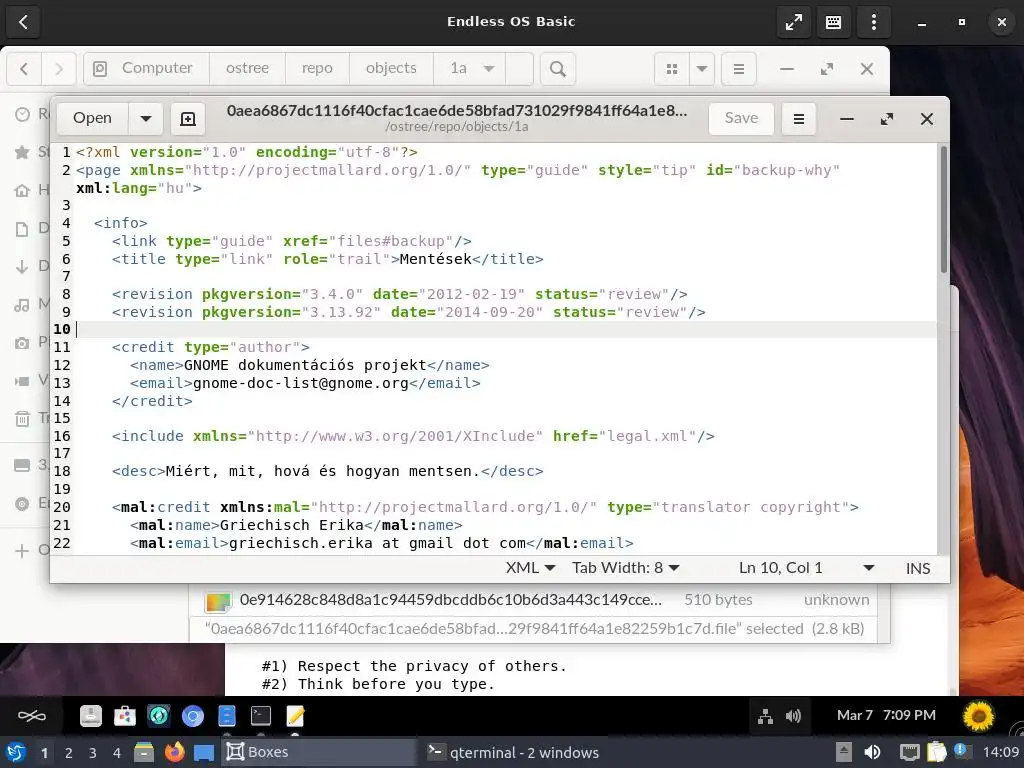The height and width of the screenshot is (768, 1024).
Task: Open the ostree path segment
Action: (x=248, y=69)
